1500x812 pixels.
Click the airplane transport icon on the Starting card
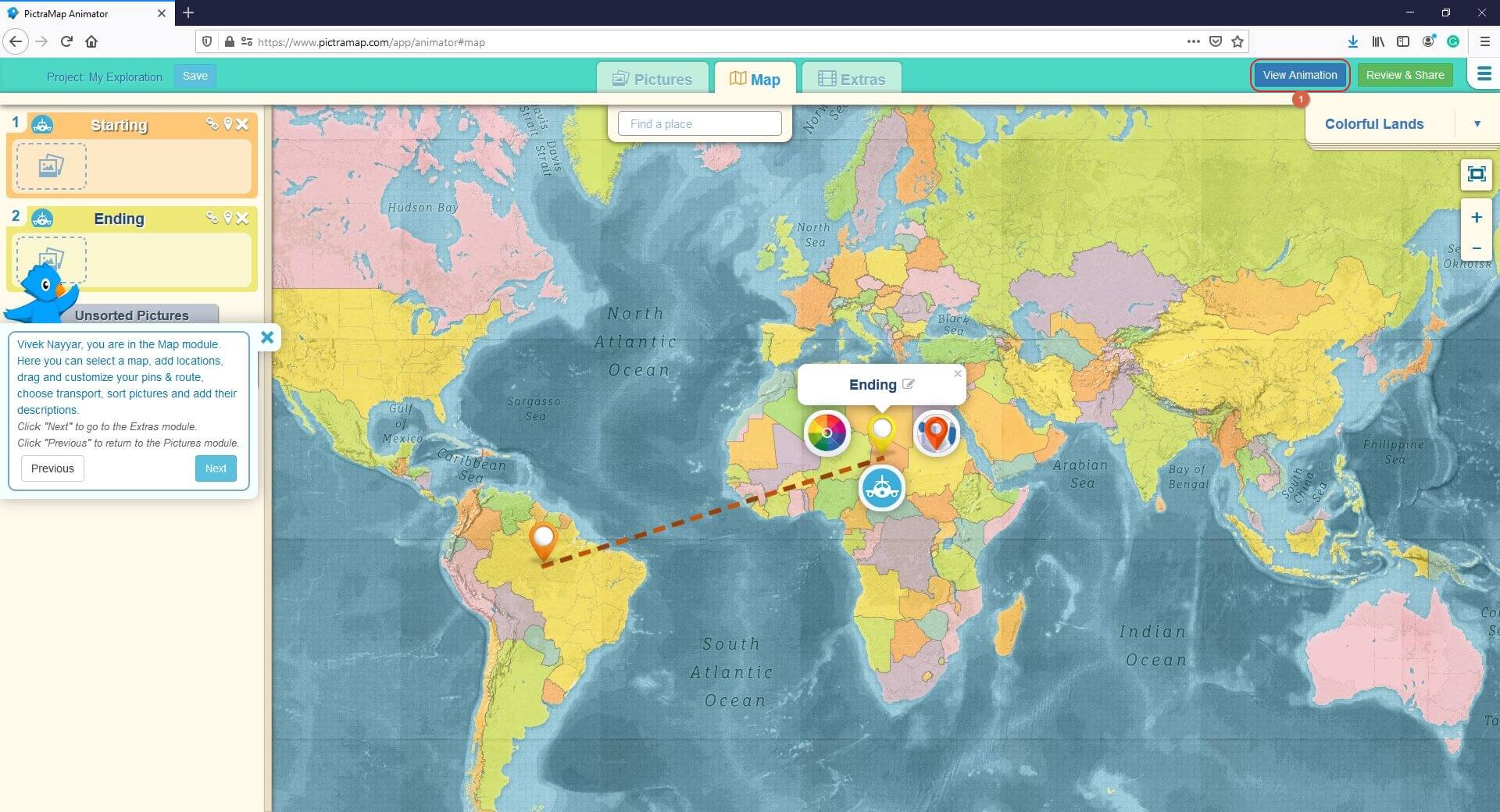click(x=41, y=124)
